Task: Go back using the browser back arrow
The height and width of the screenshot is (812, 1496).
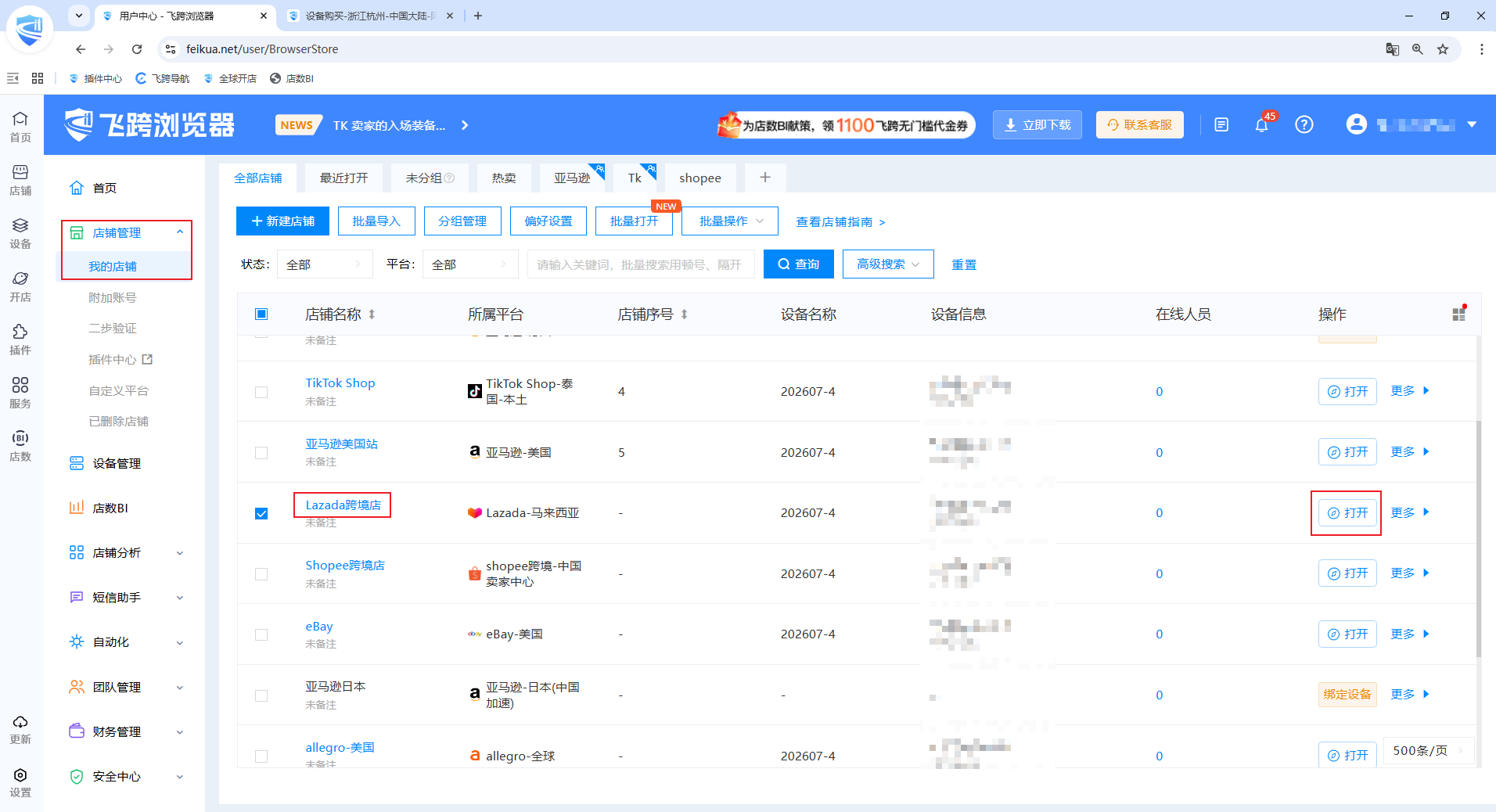Action: click(x=81, y=49)
